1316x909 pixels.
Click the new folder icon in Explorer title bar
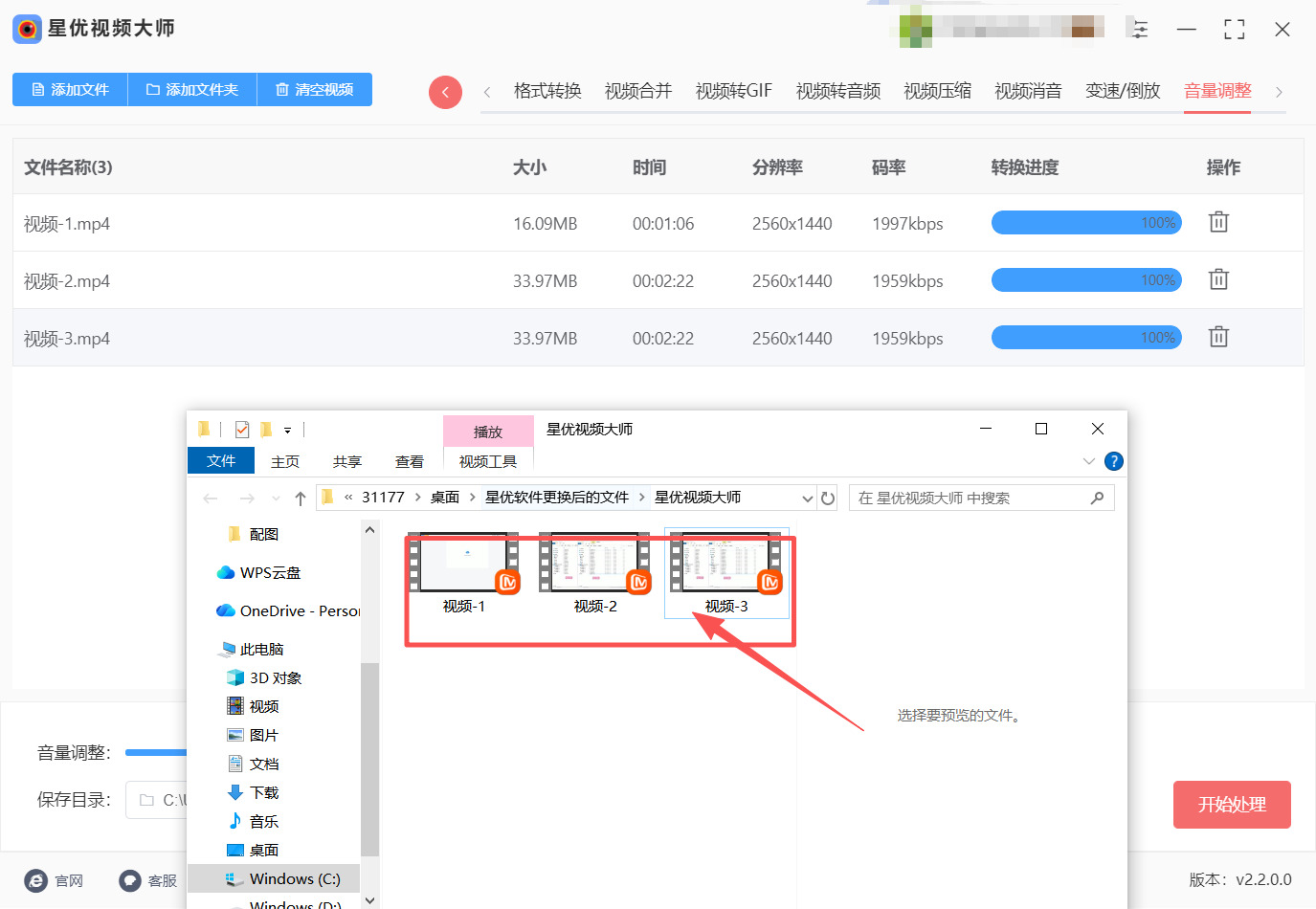coord(266,430)
